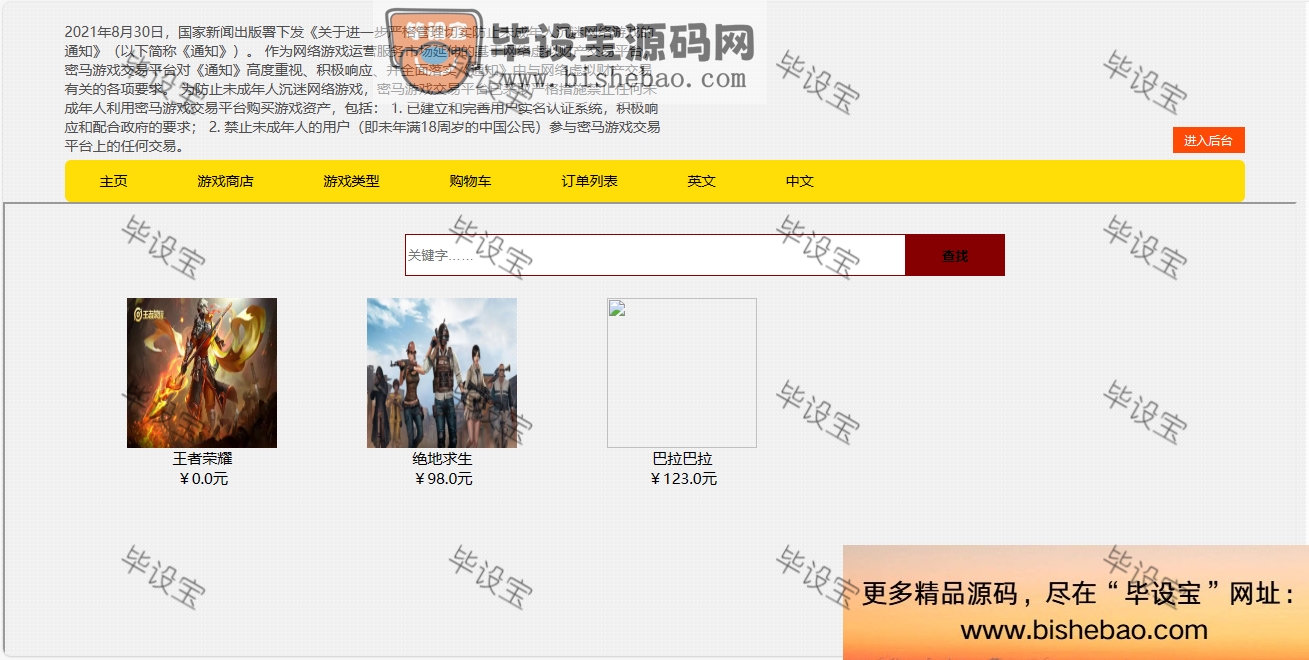Click the ￥0.0元 price text

click(x=203, y=479)
